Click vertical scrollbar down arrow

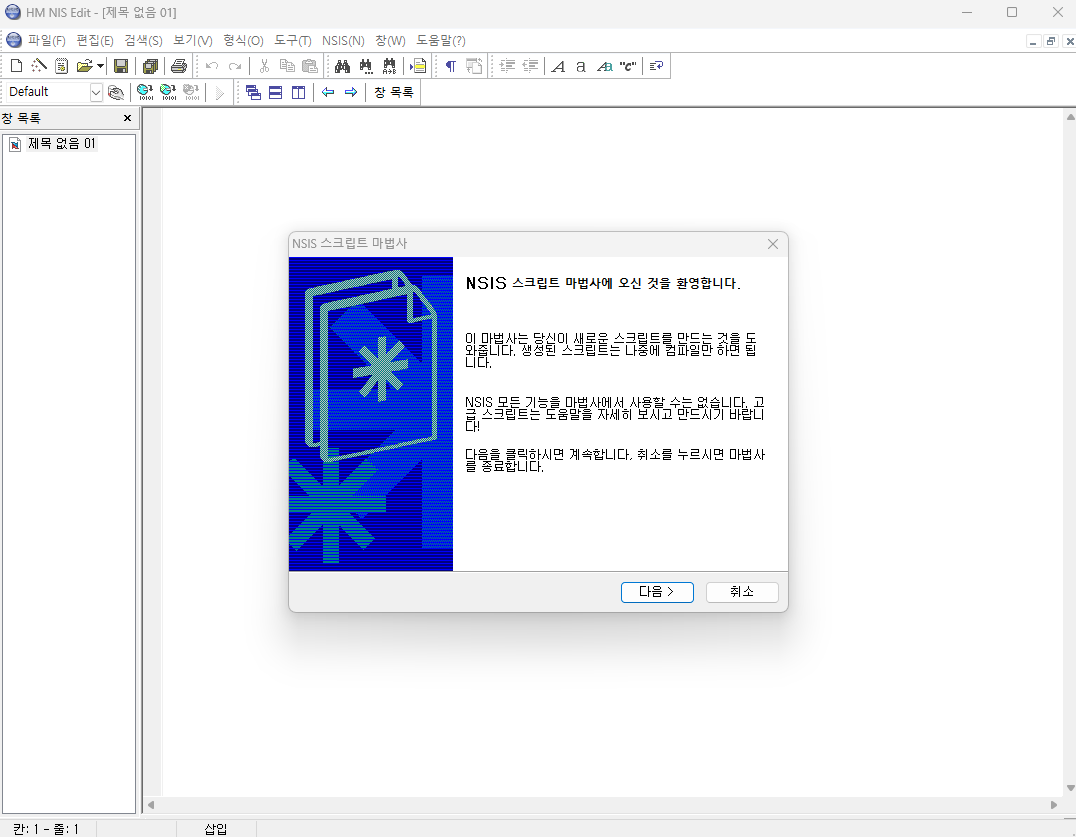1071,788
